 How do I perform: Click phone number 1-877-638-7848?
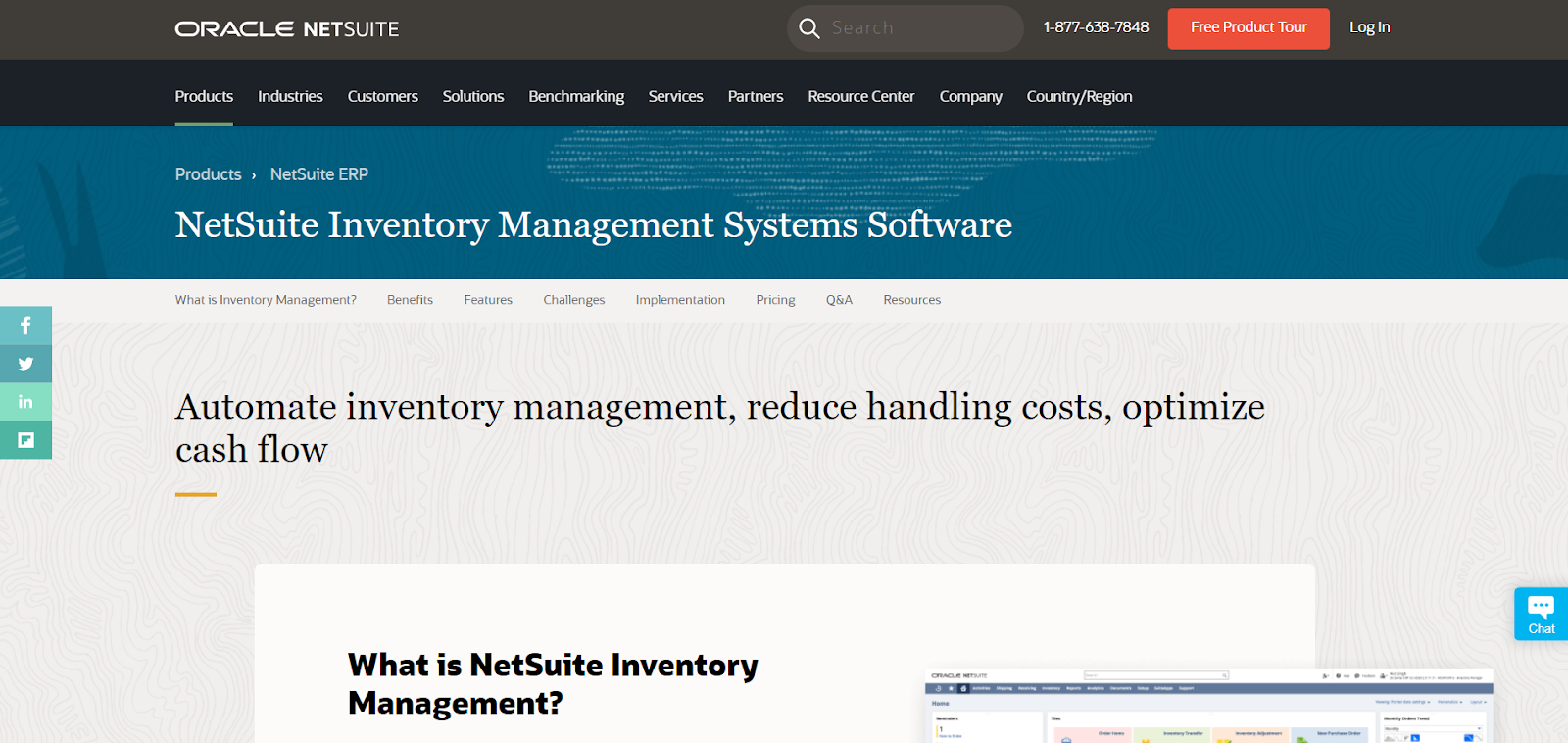tap(1096, 27)
